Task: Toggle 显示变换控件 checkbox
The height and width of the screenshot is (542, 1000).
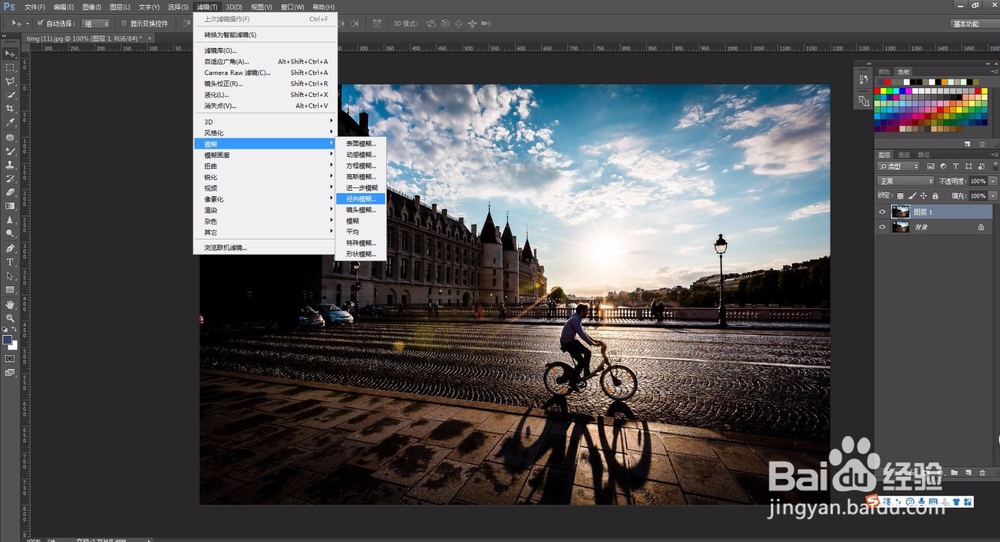Action: (124, 24)
